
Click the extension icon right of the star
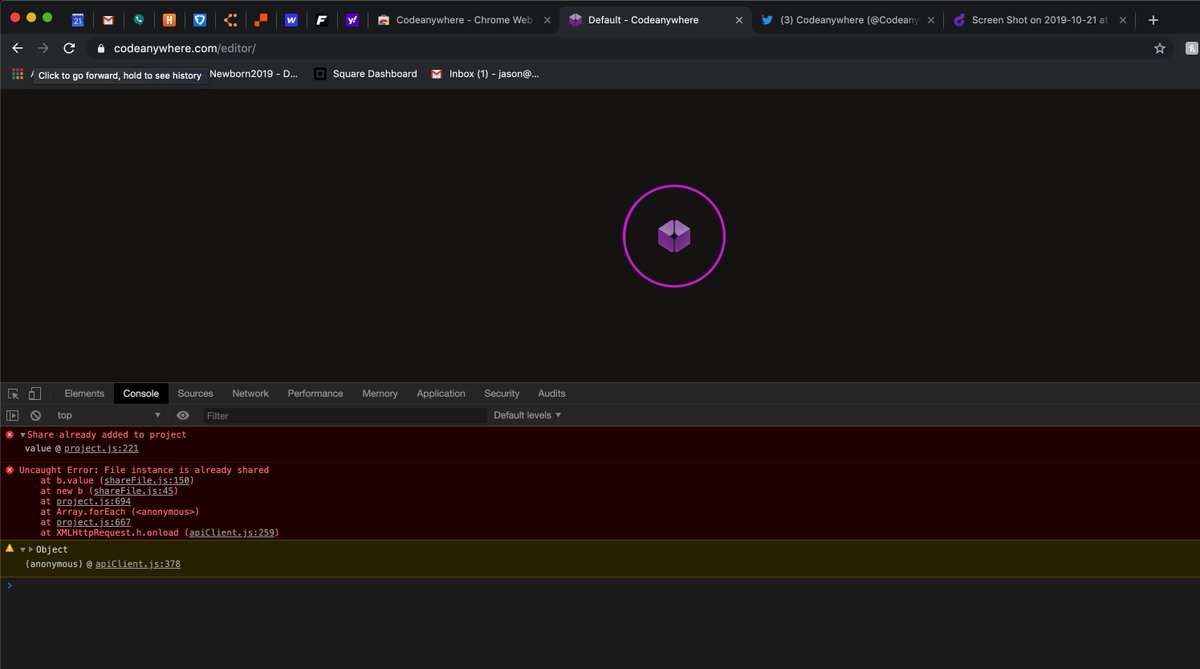point(1191,48)
